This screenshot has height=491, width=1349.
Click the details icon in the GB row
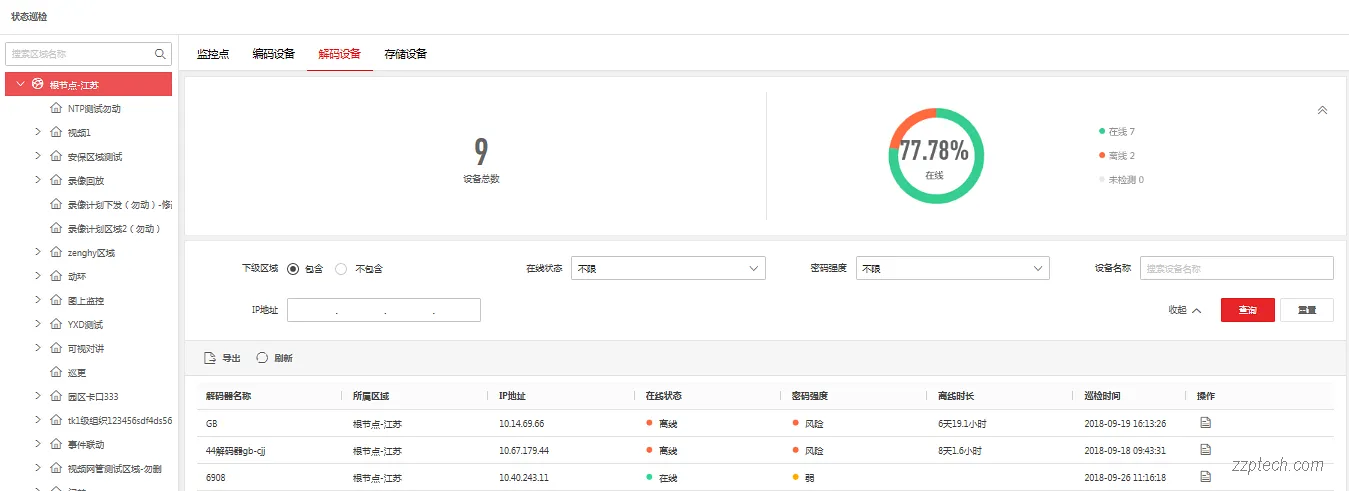pyautogui.click(x=1205, y=423)
